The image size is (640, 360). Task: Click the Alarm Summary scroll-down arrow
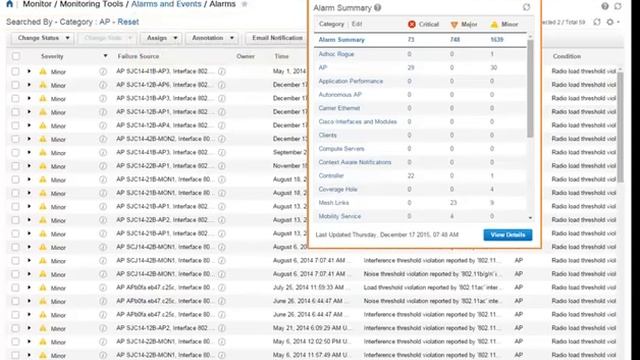(530, 218)
